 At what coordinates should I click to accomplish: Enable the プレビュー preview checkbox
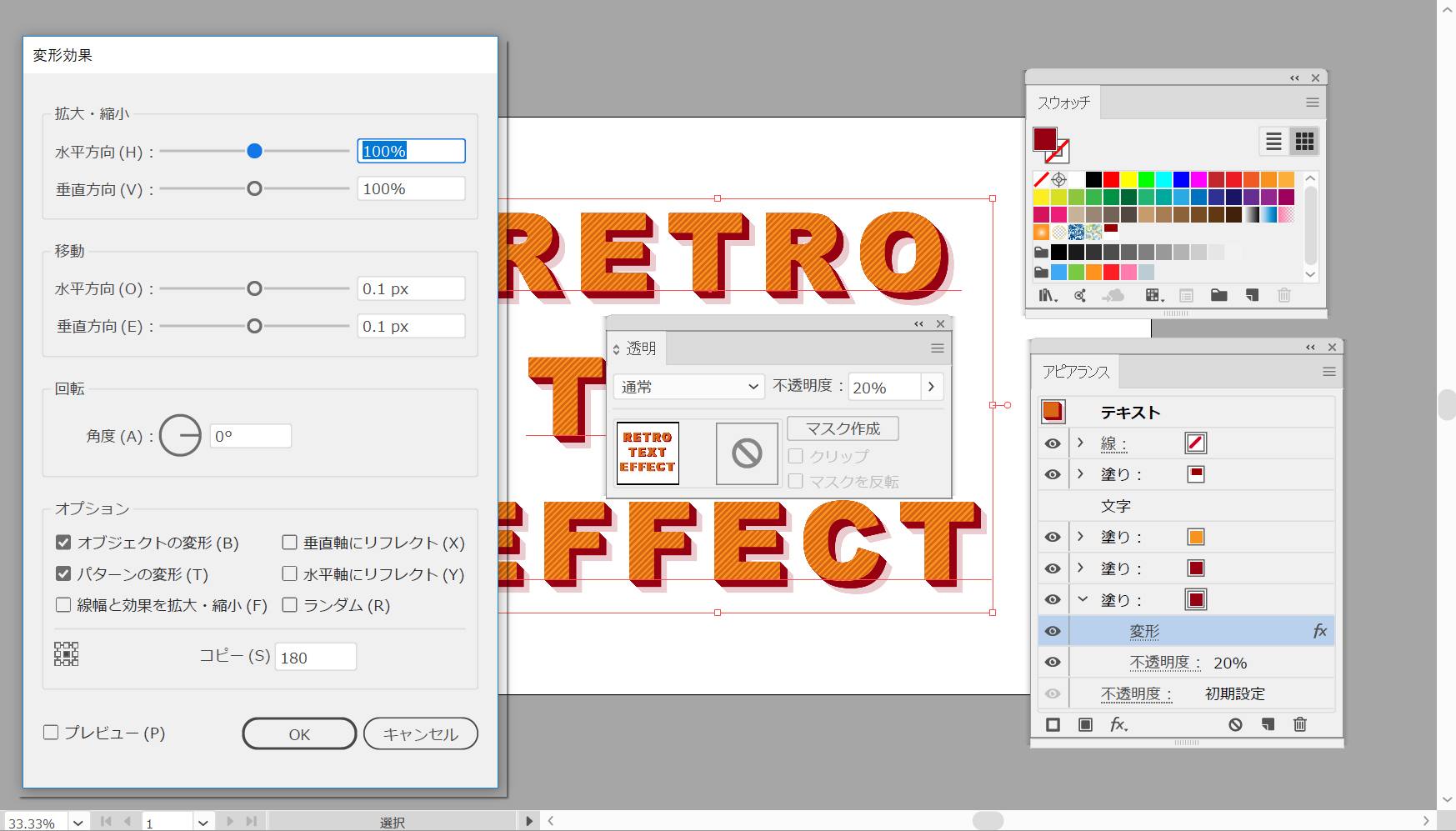click(52, 733)
